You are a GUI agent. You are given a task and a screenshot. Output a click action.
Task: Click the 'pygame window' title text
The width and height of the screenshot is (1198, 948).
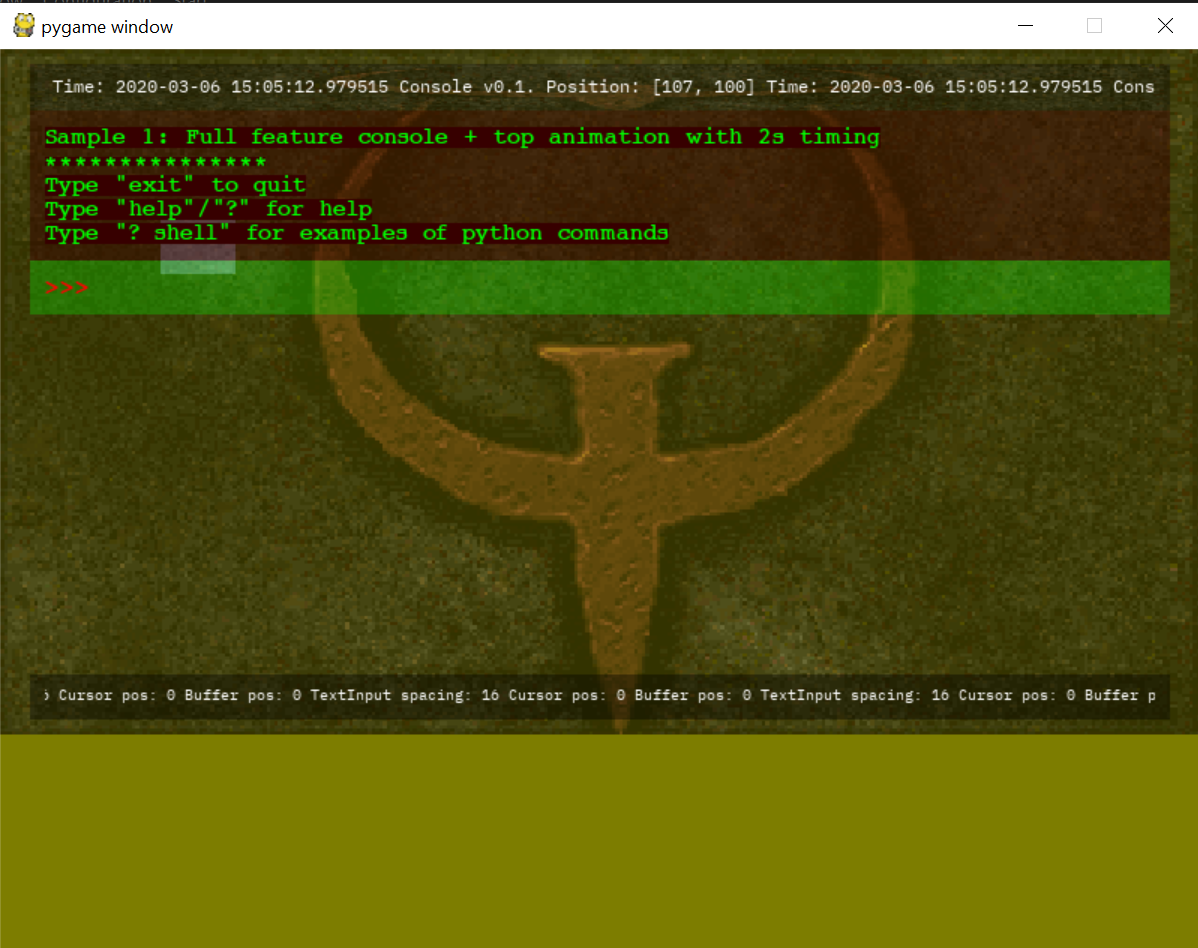(x=107, y=27)
